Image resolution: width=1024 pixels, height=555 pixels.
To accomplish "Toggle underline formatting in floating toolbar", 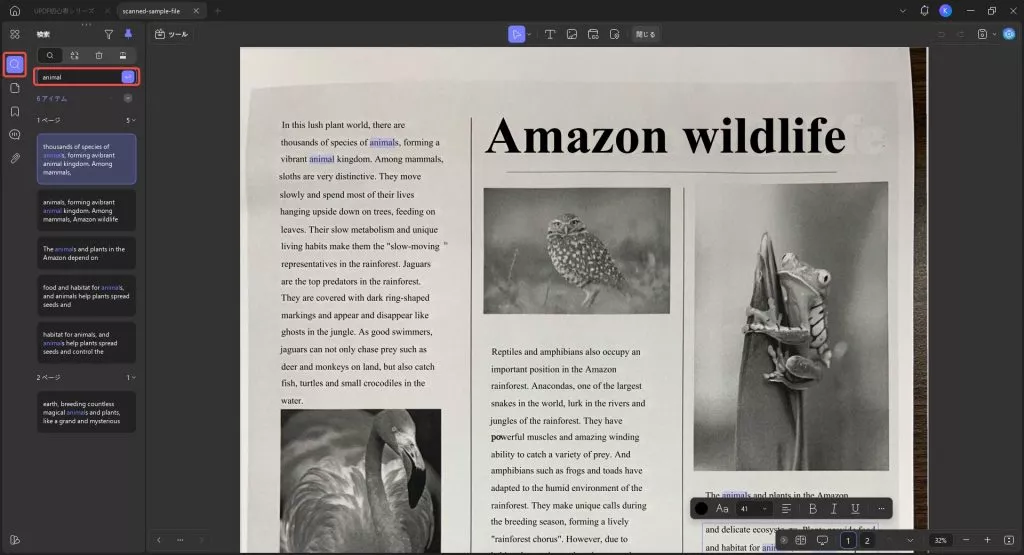I will (855, 509).
